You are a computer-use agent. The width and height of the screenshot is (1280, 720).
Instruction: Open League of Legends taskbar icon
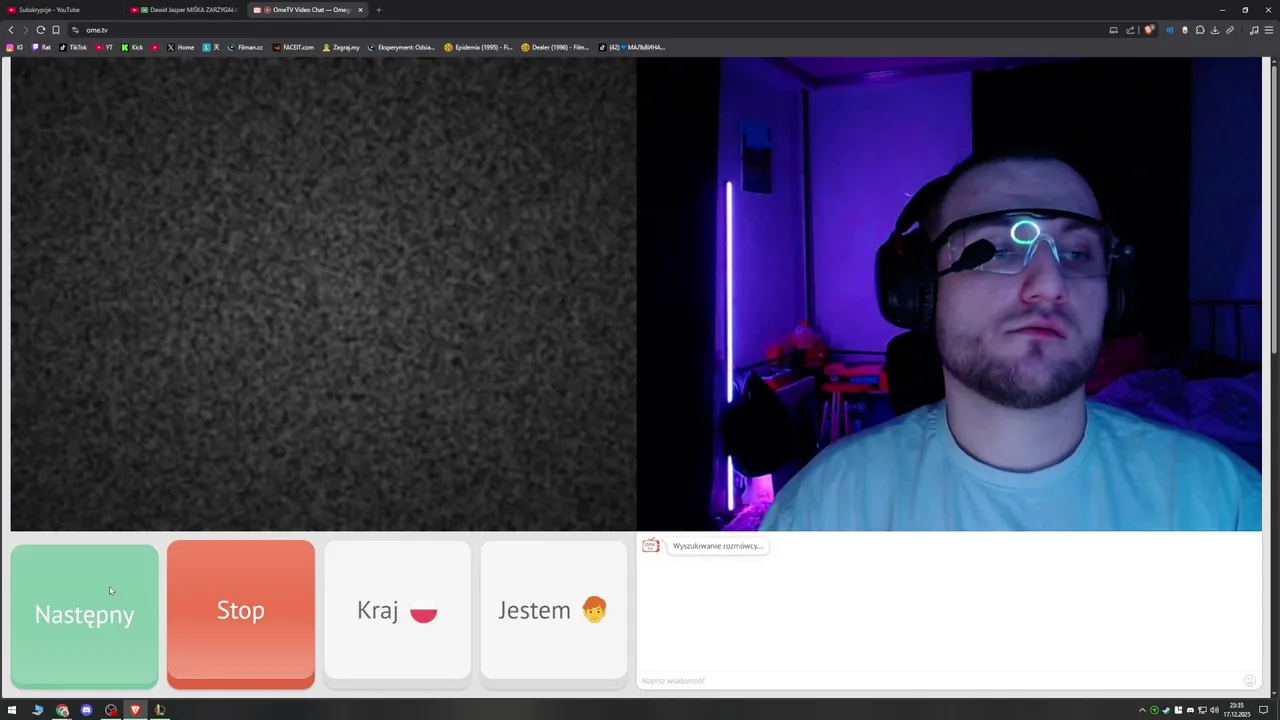pyautogui.click(x=159, y=710)
